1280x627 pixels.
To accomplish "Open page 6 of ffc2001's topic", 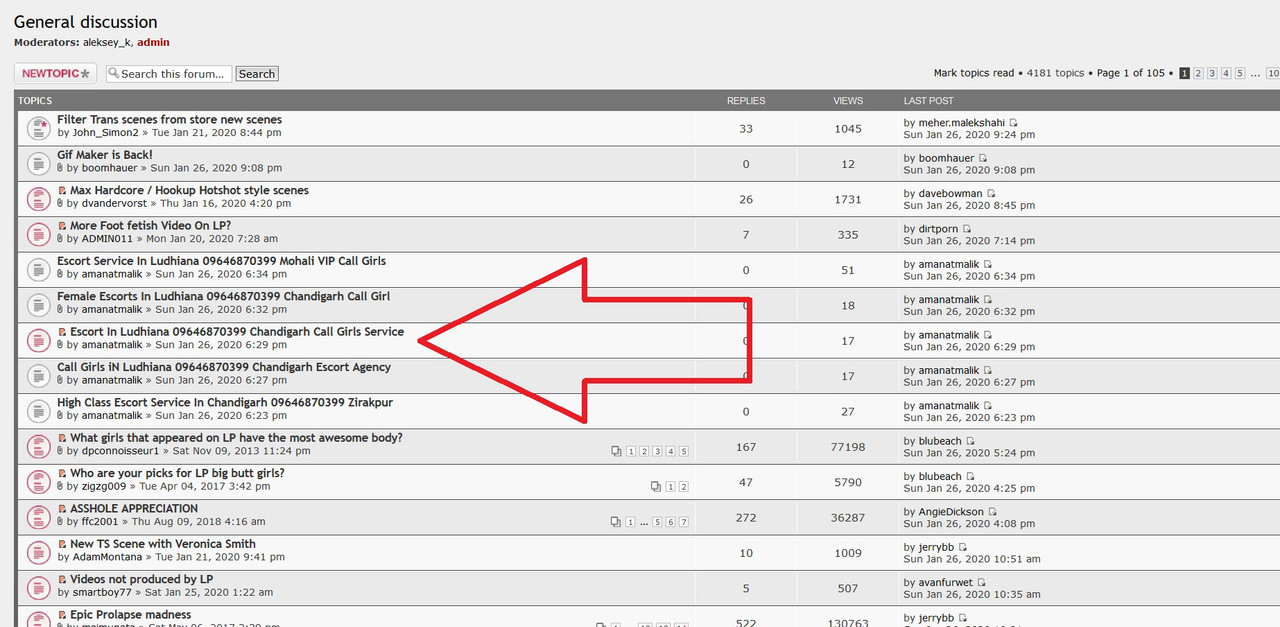I will tap(671, 522).
